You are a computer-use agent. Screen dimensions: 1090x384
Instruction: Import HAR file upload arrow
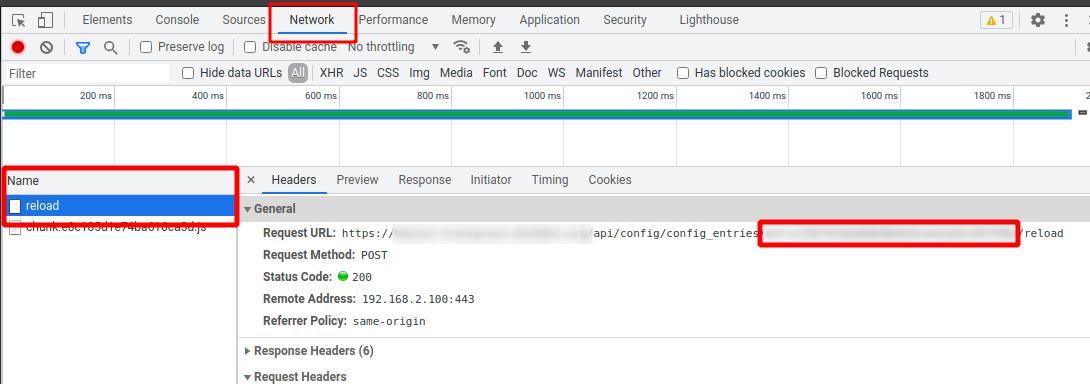tap(498, 47)
